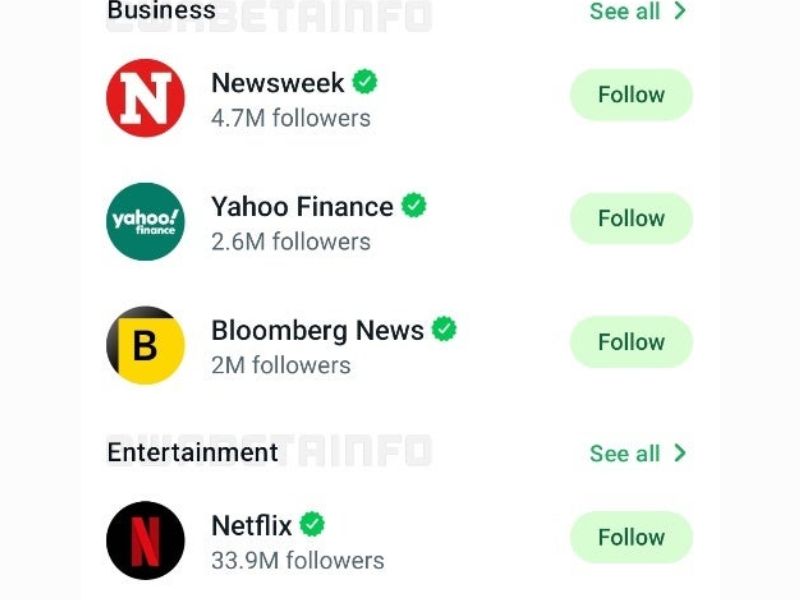Select the Entertainment section header

(x=192, y=452)
